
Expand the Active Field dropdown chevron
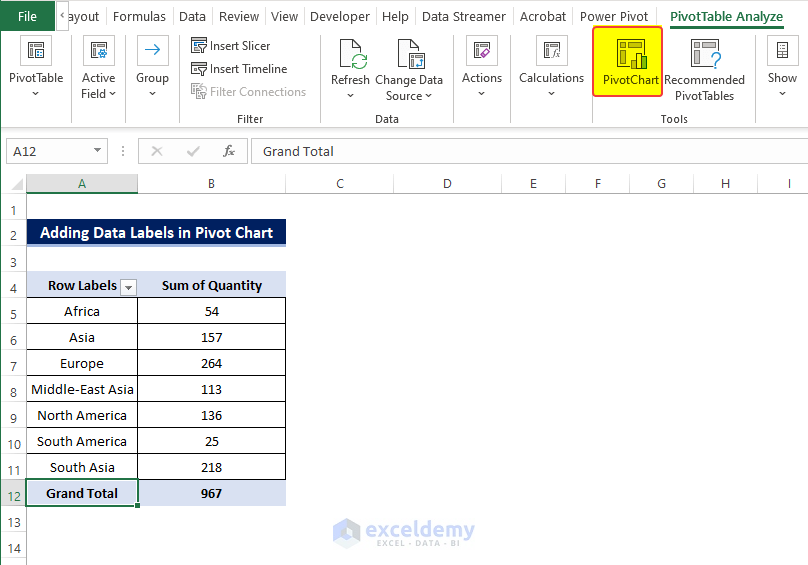[x=112, y=93]
